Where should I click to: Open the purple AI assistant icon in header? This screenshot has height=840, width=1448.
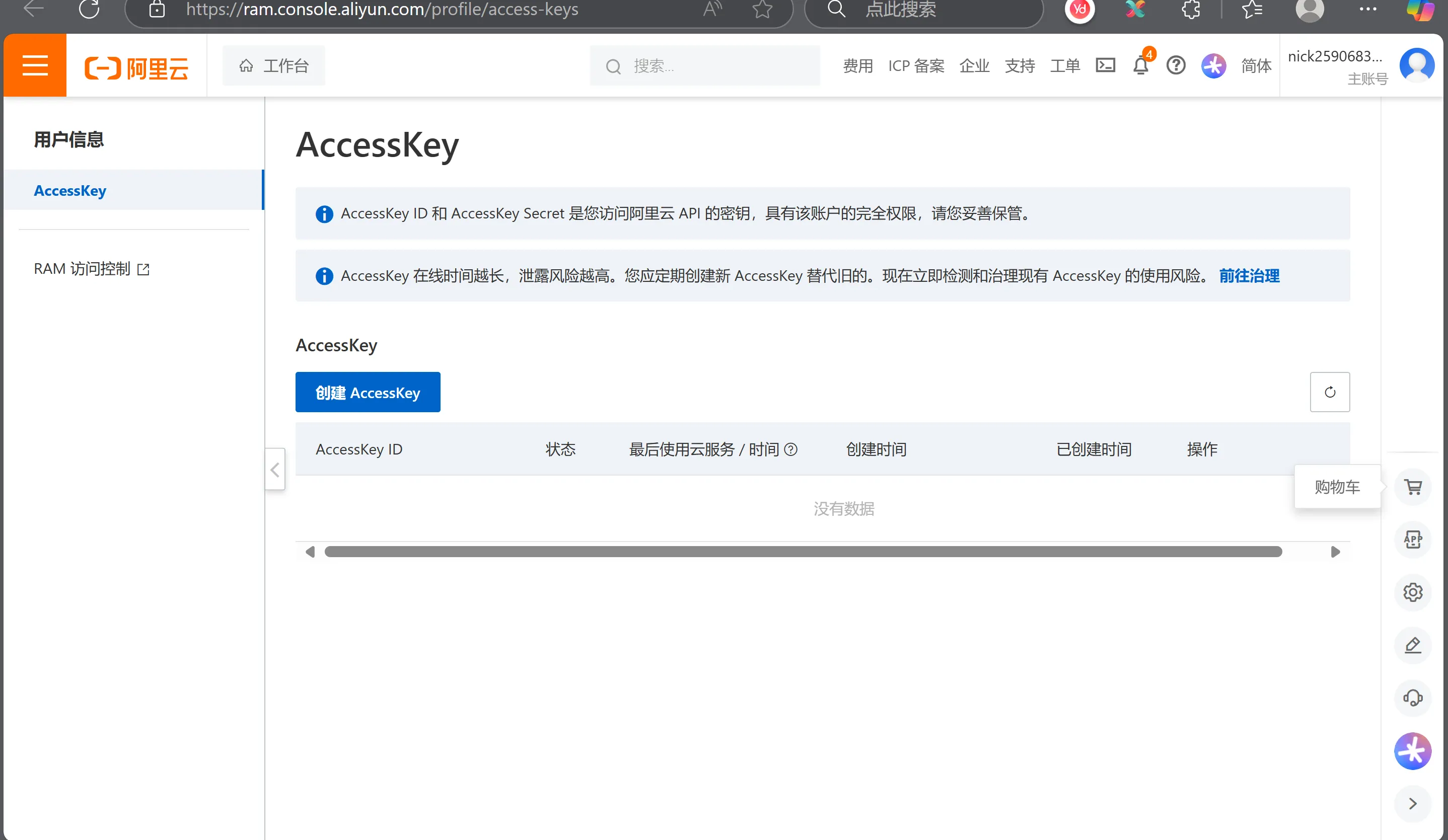click(1213, 65)
